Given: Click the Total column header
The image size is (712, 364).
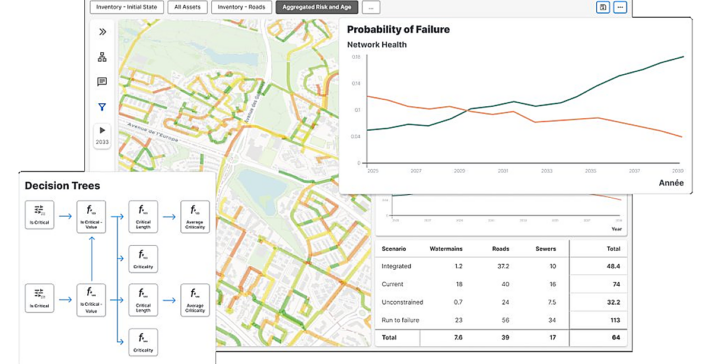Looking at the screenshot, I should click(x=613, y=249).
